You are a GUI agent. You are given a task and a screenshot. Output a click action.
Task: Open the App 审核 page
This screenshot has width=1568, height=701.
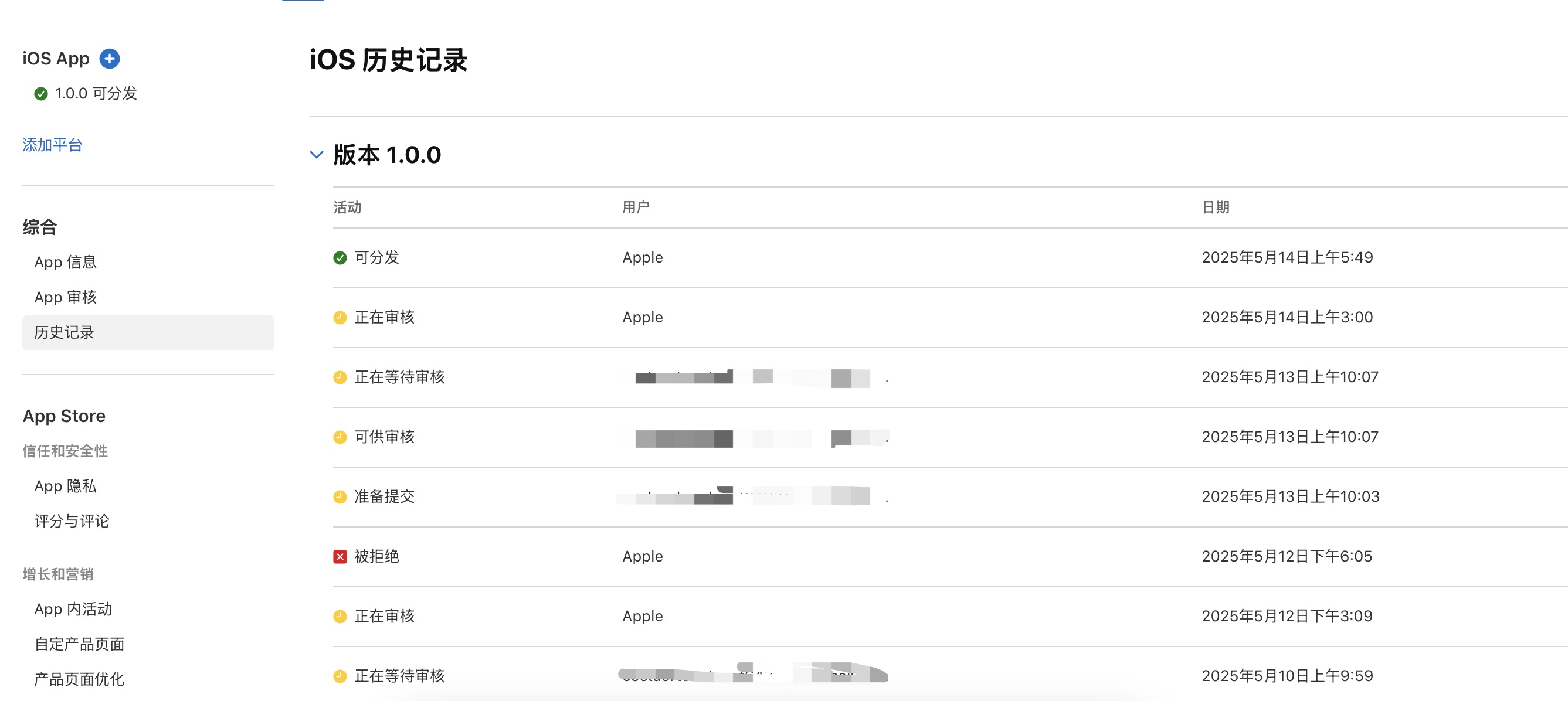(66, 297)
